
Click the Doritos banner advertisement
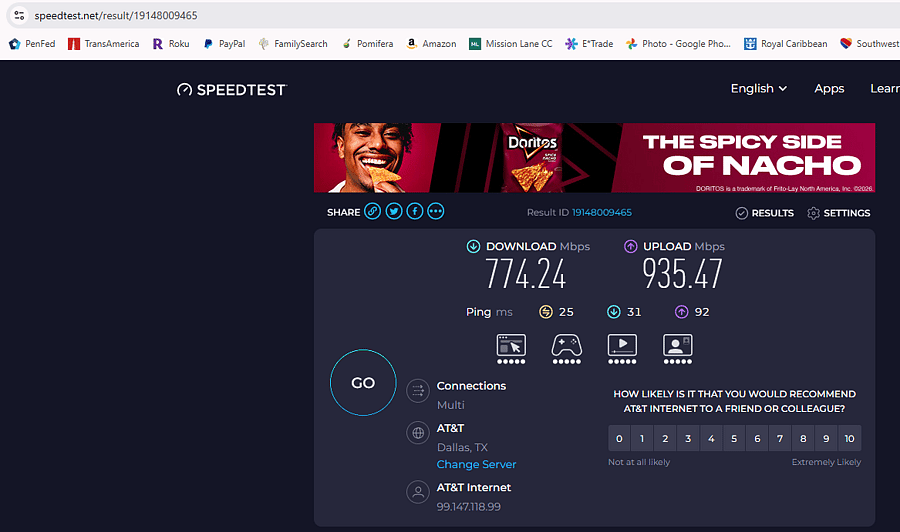[x=594, y=158]
